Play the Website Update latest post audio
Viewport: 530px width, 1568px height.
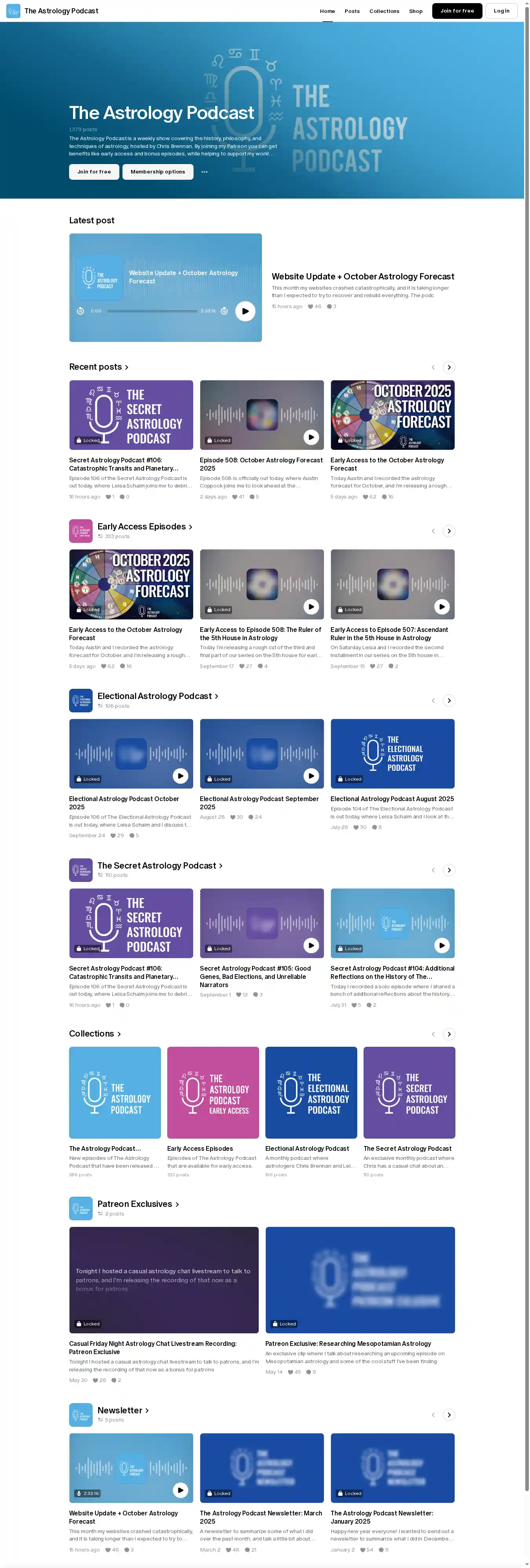pyautogui.click(x=245, y=311)
